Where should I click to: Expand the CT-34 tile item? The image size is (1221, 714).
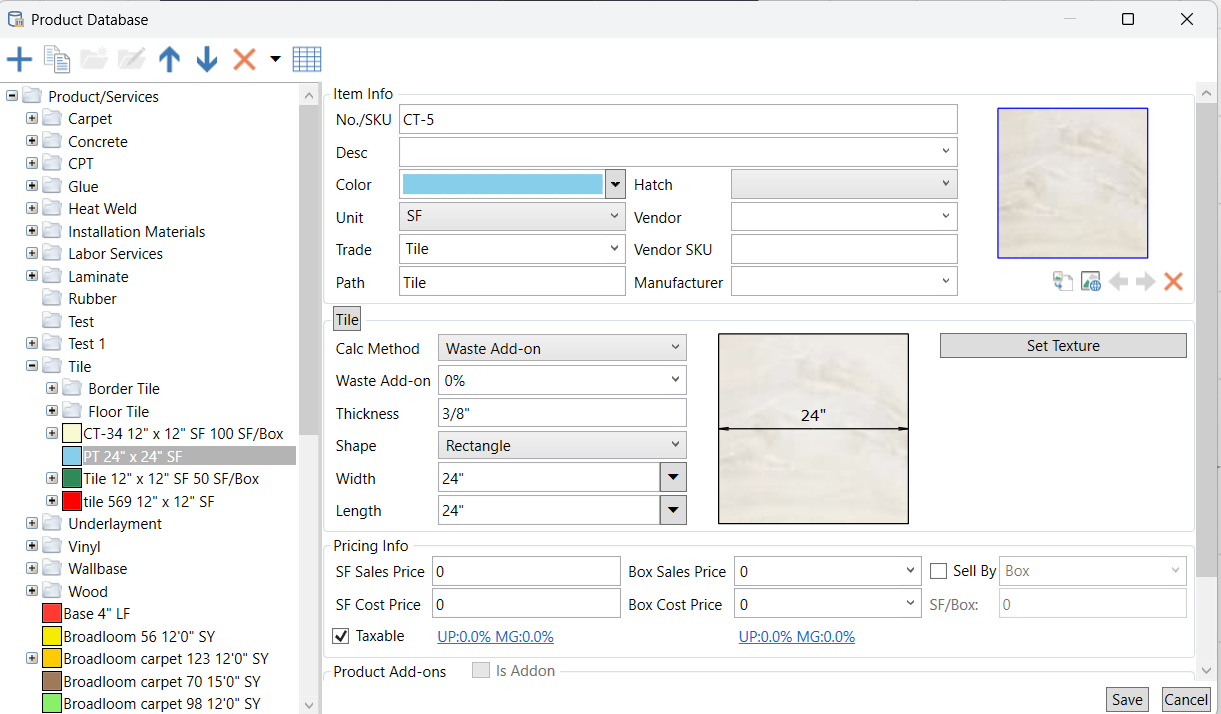click(52, 433)
